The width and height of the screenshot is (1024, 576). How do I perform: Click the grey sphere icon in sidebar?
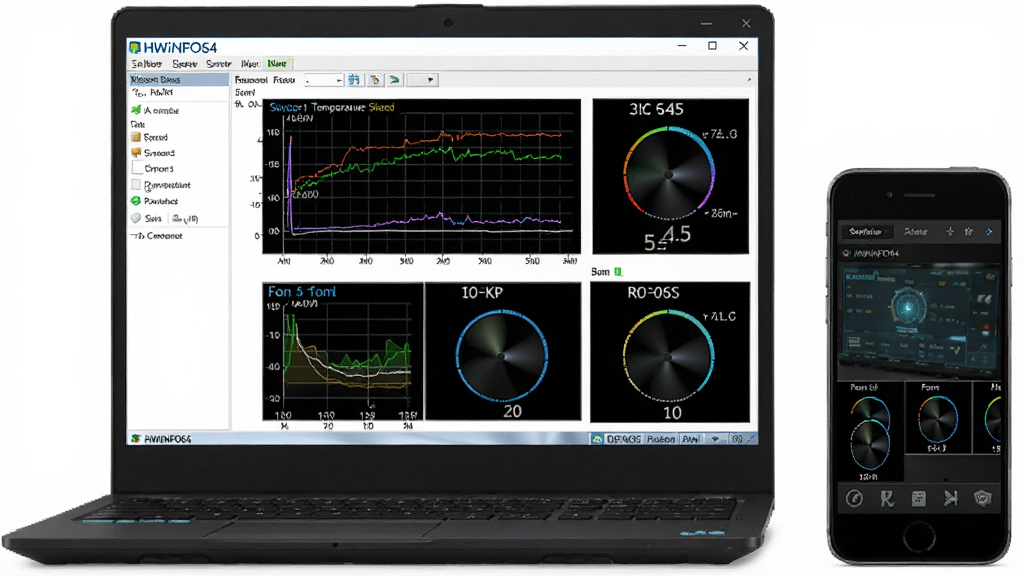136,218
